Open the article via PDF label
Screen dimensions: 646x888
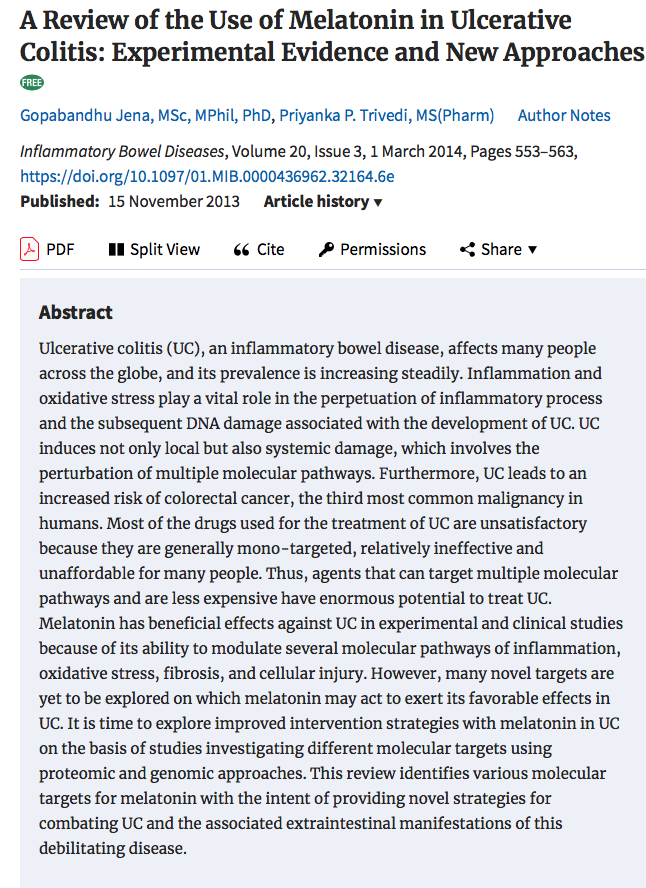click(60, 249)
